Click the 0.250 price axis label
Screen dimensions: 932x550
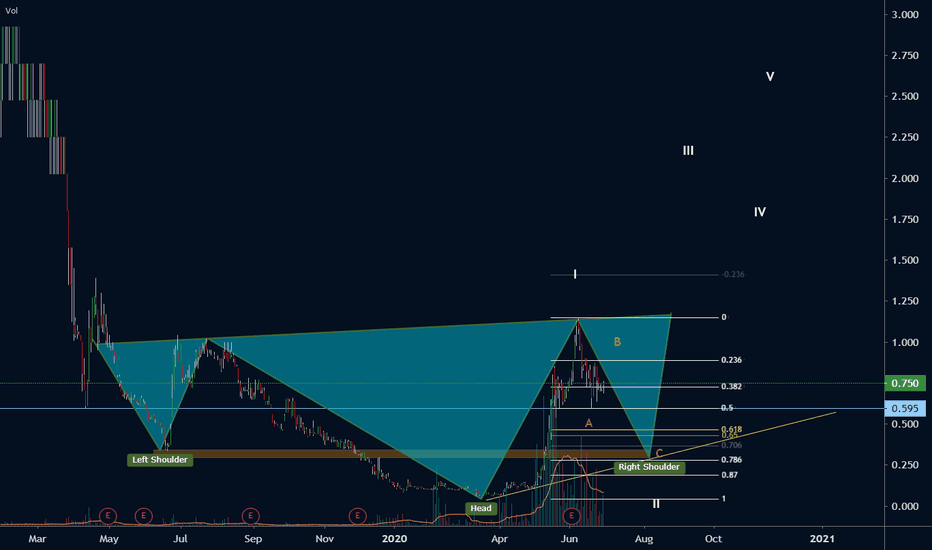(905, 465)
